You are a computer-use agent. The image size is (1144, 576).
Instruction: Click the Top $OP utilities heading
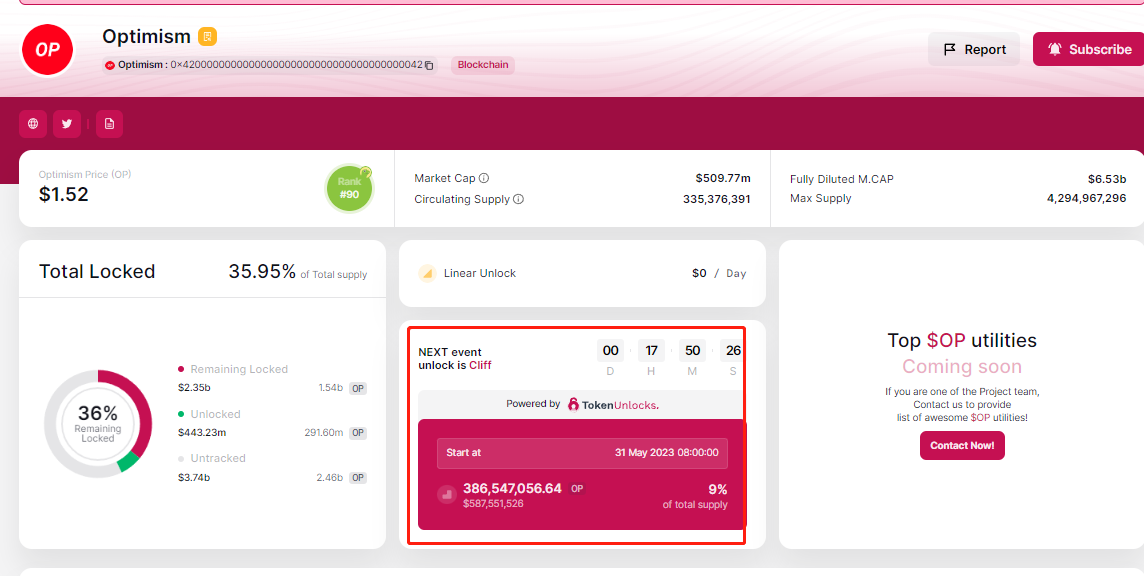point(962,340)
